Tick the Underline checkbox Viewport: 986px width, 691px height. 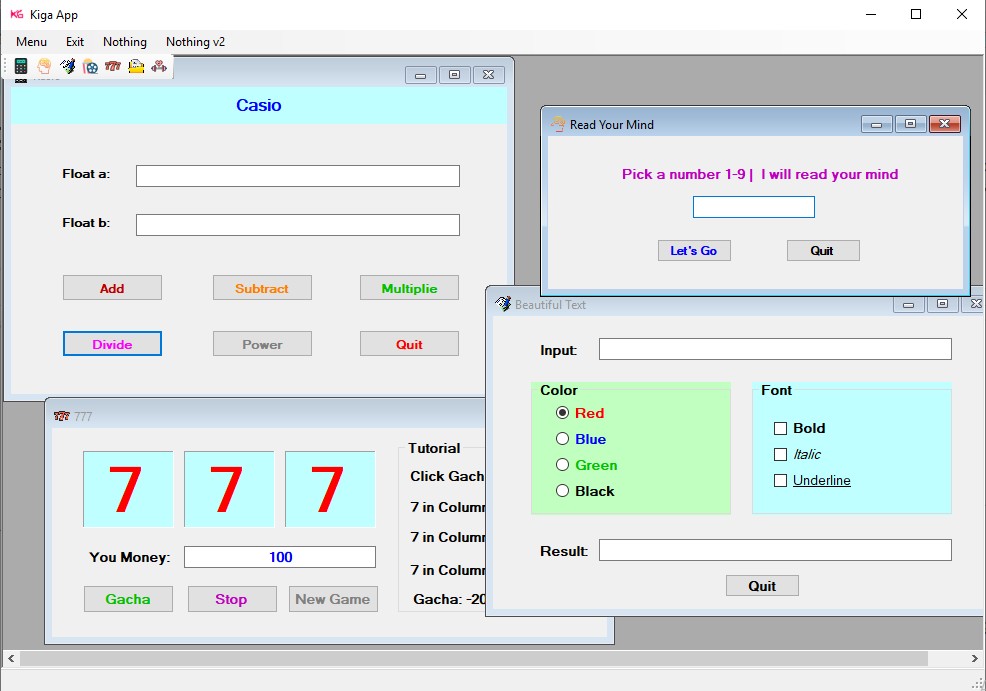781,480
